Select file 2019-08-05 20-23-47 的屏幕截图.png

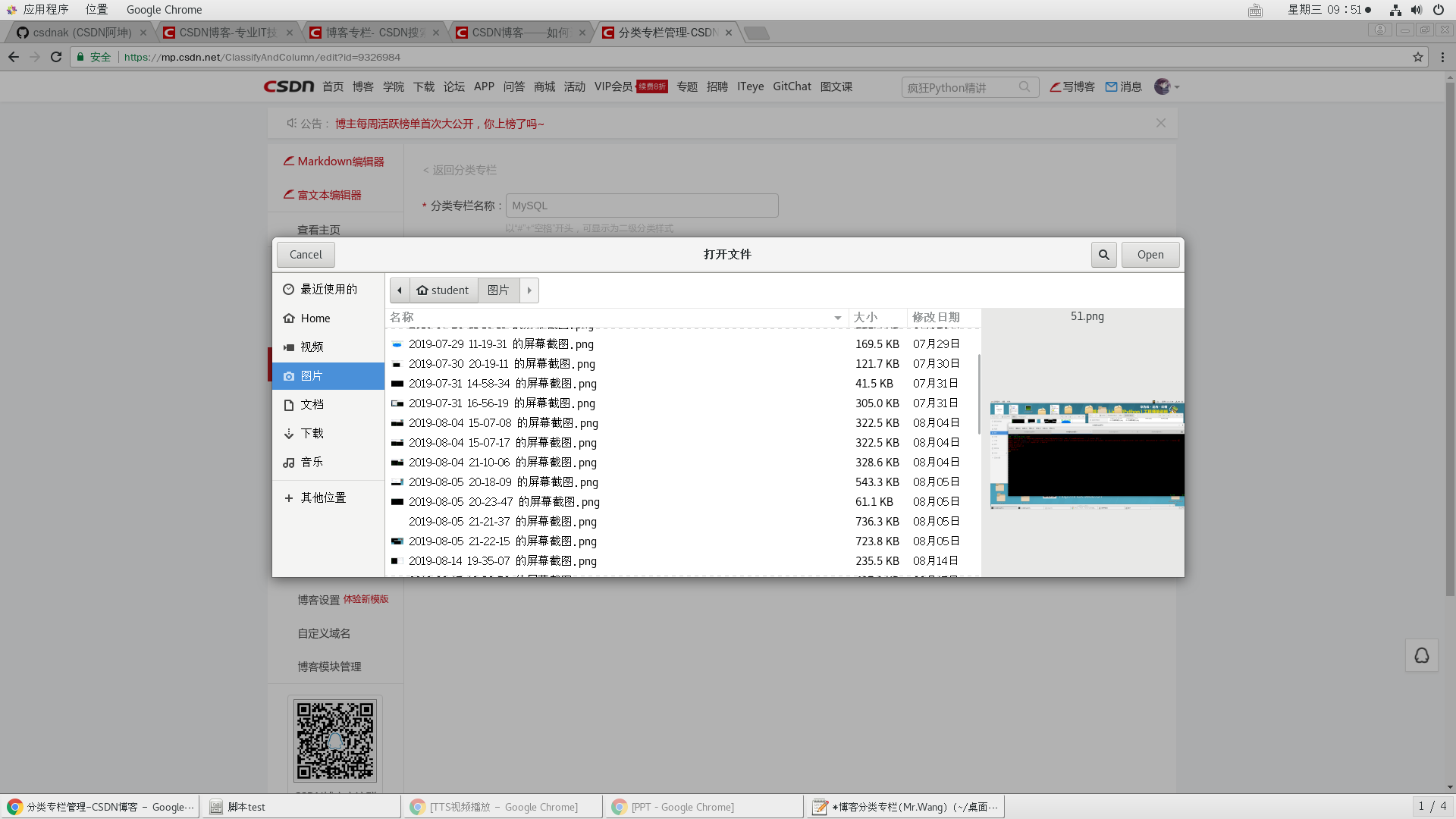tap(682, 502)
